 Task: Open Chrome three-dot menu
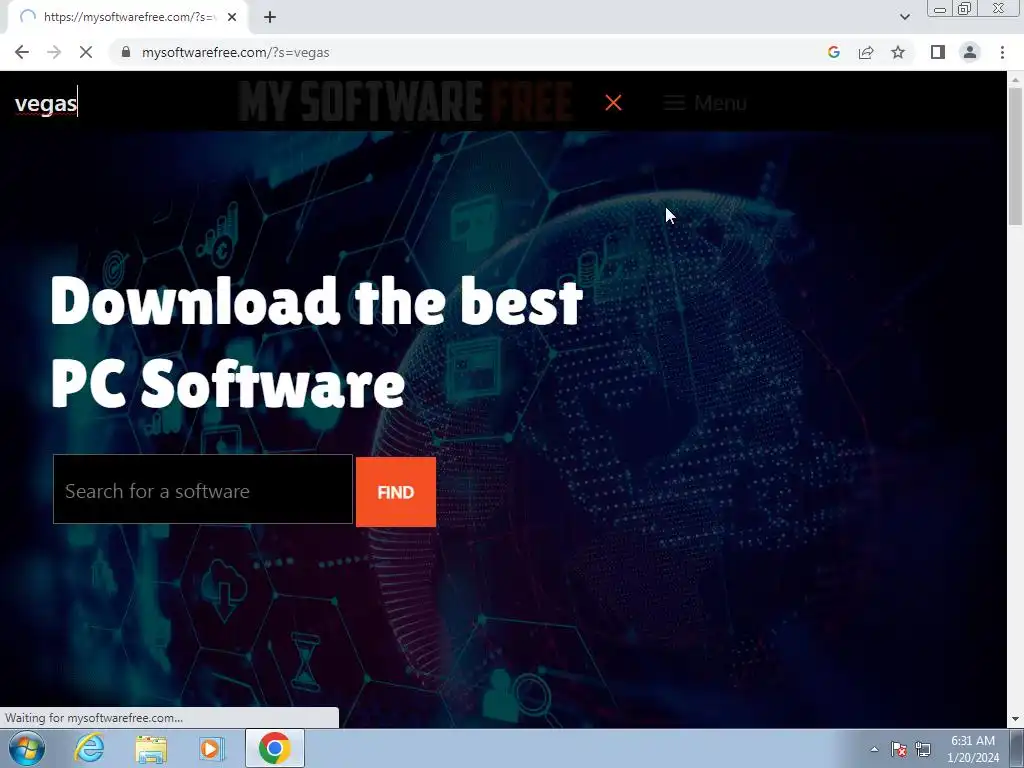coord(1002,52)
